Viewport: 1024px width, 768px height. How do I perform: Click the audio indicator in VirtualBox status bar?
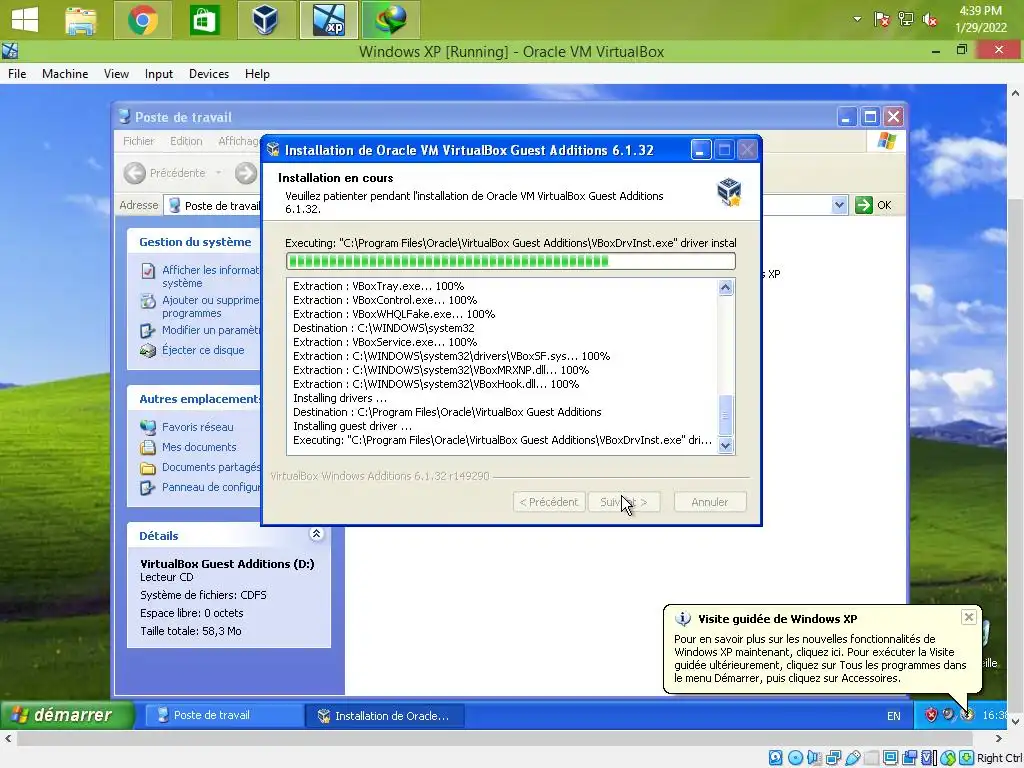(x=814, y=758)
